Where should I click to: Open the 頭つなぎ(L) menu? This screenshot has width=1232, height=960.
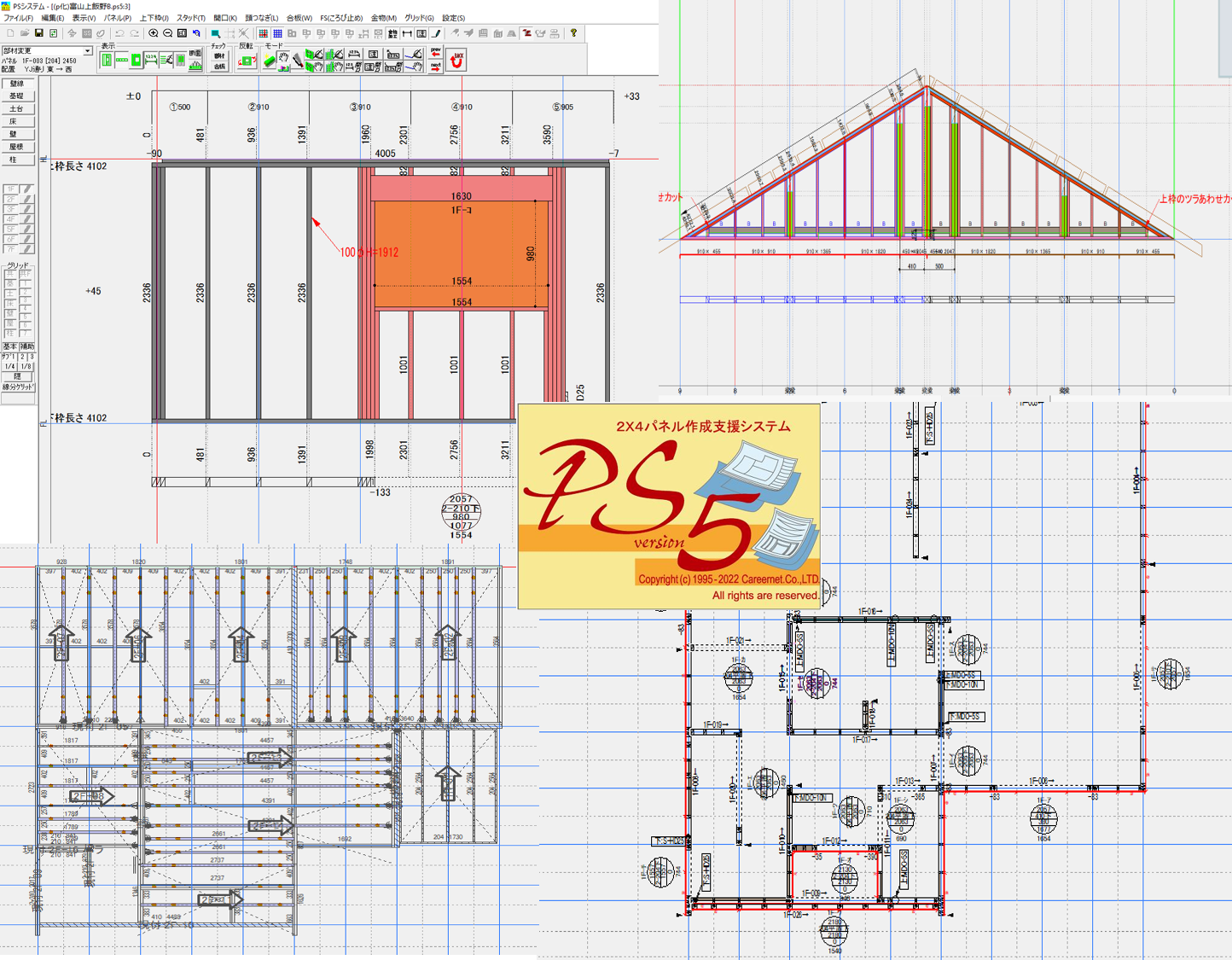(x=262, y=18)
